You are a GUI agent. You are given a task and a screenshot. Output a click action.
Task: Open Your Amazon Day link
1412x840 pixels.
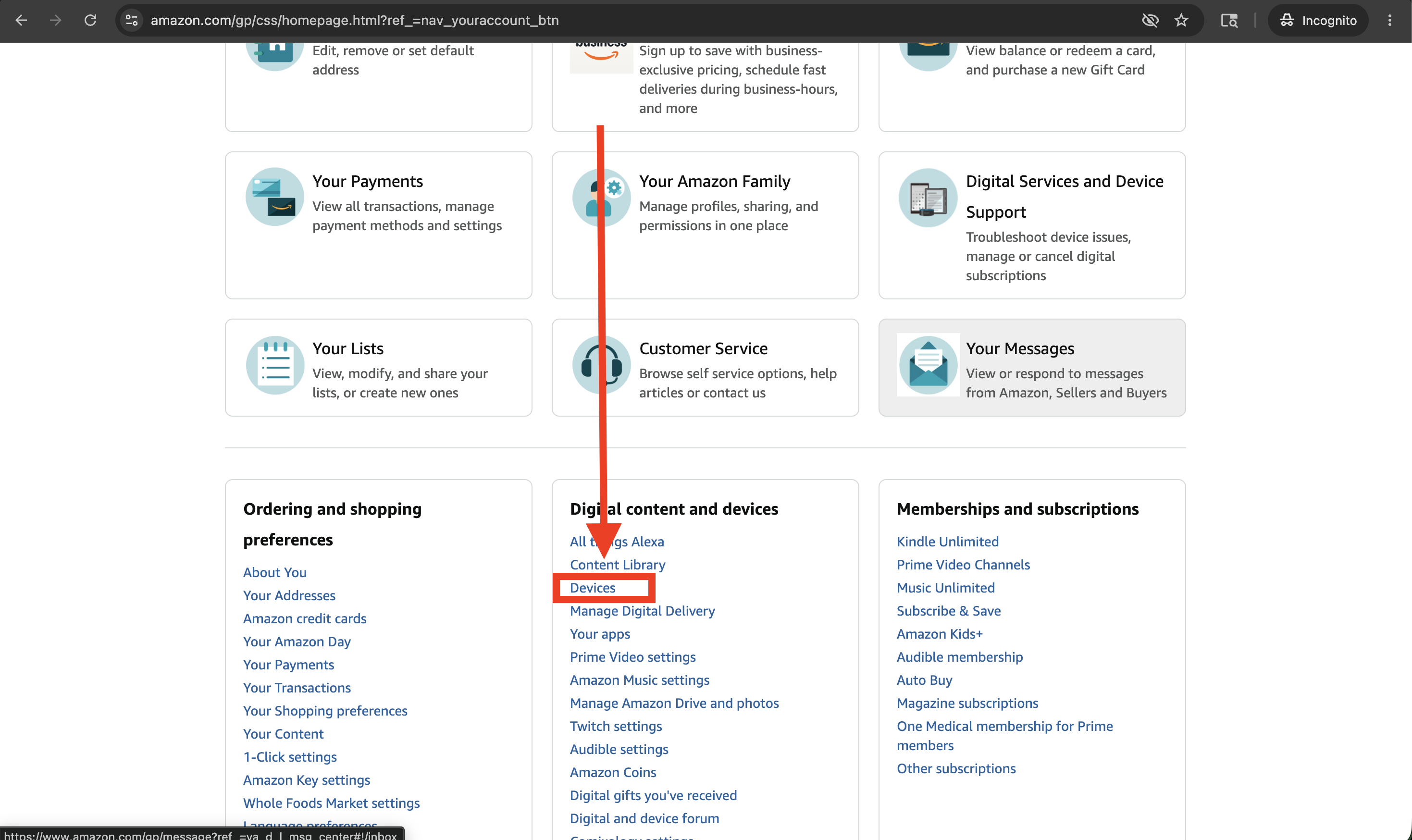297,642
